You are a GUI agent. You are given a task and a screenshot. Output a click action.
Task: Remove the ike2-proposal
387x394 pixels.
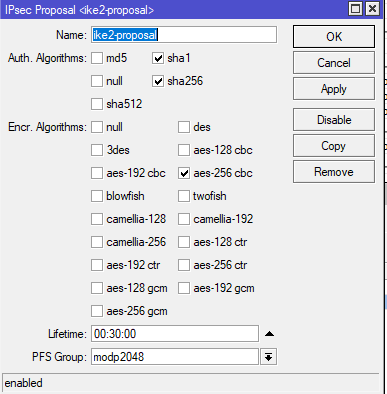click(x=334, y=172)
